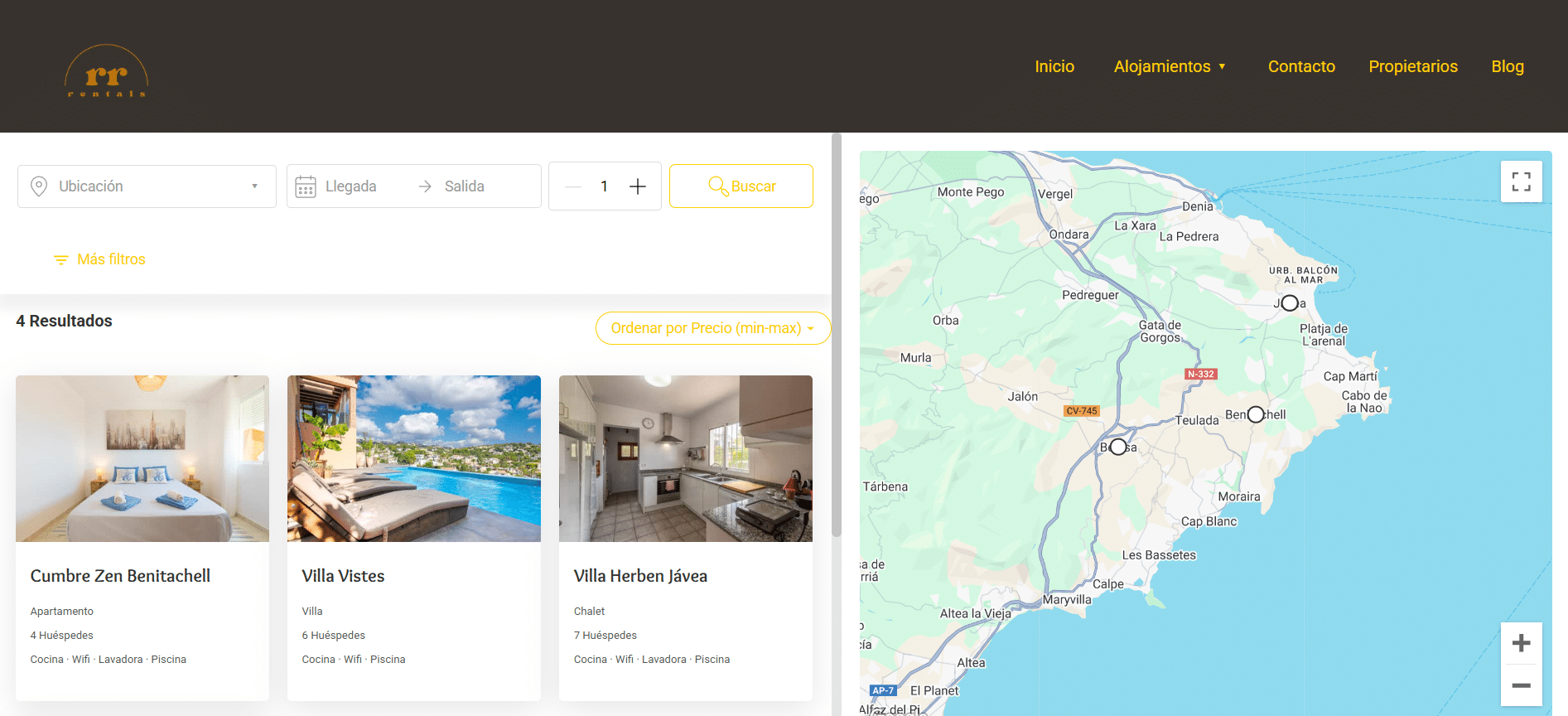Select the map marker near Benissa

(1118, 447)
